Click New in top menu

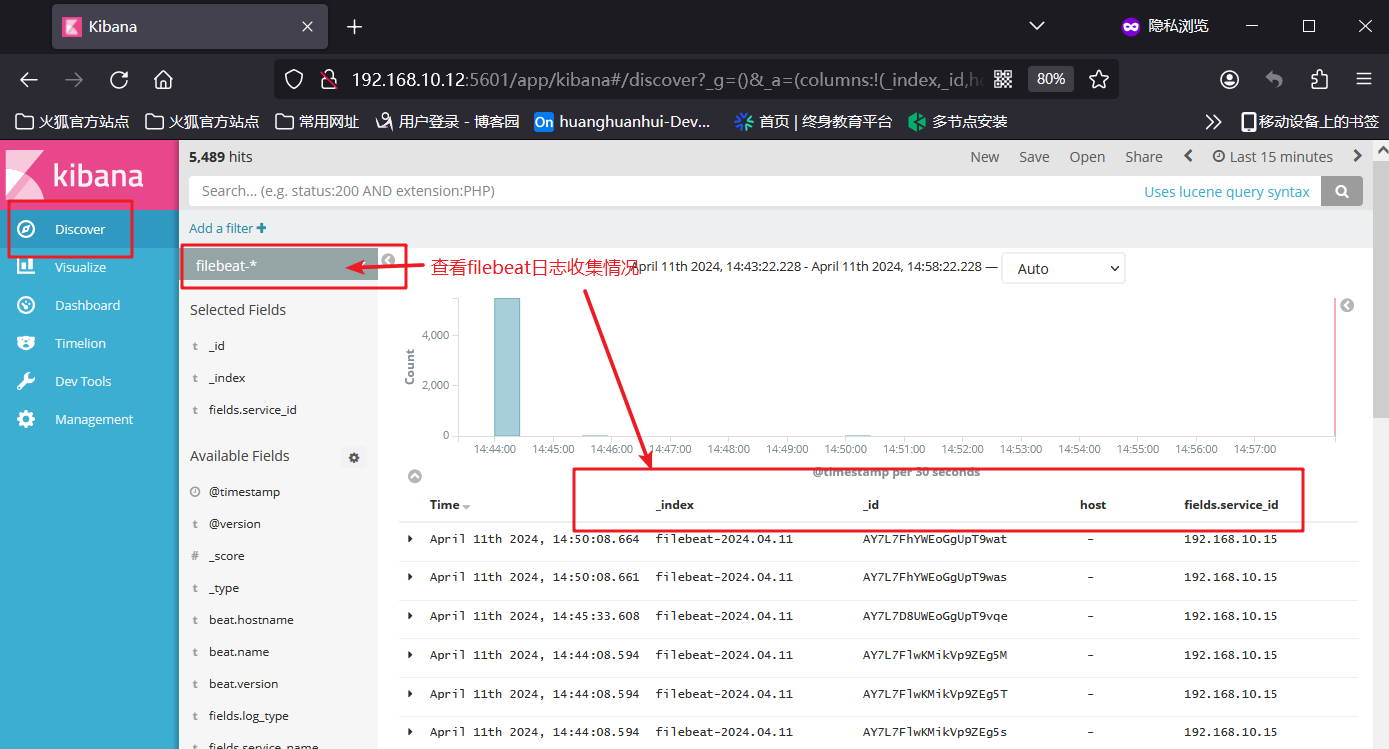tap(984, 156)
